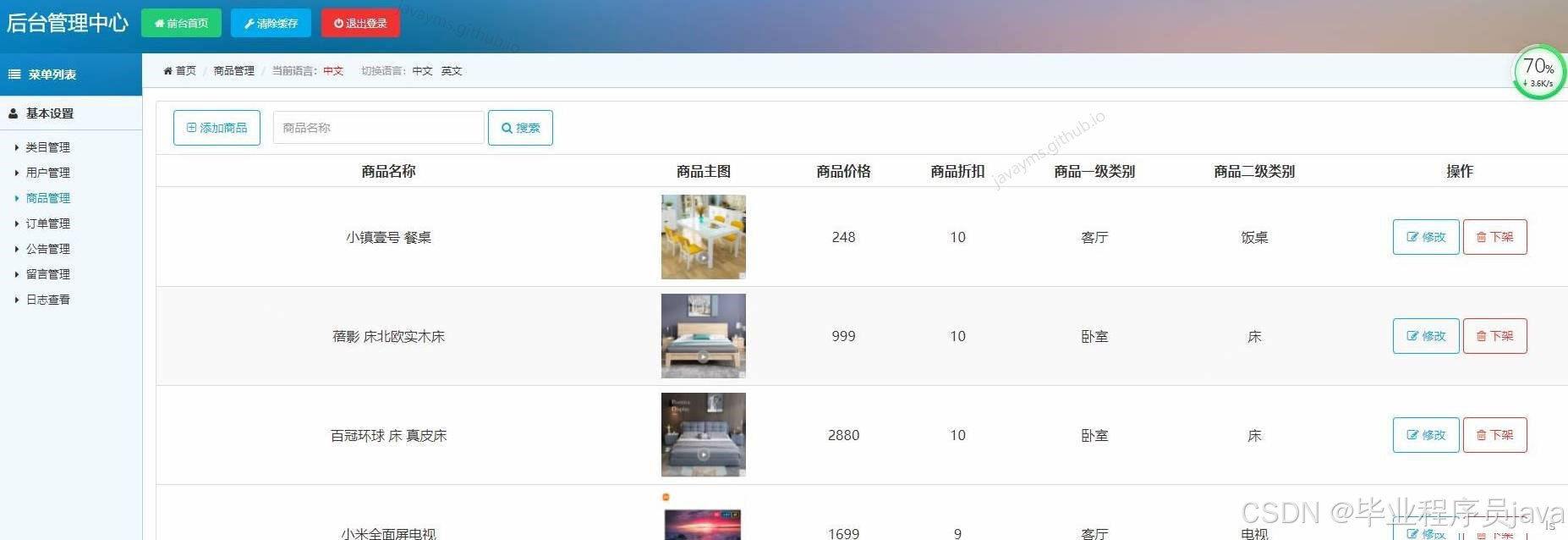Click the 商品价格 column header
1568x540 pixels.
(843, 171)
